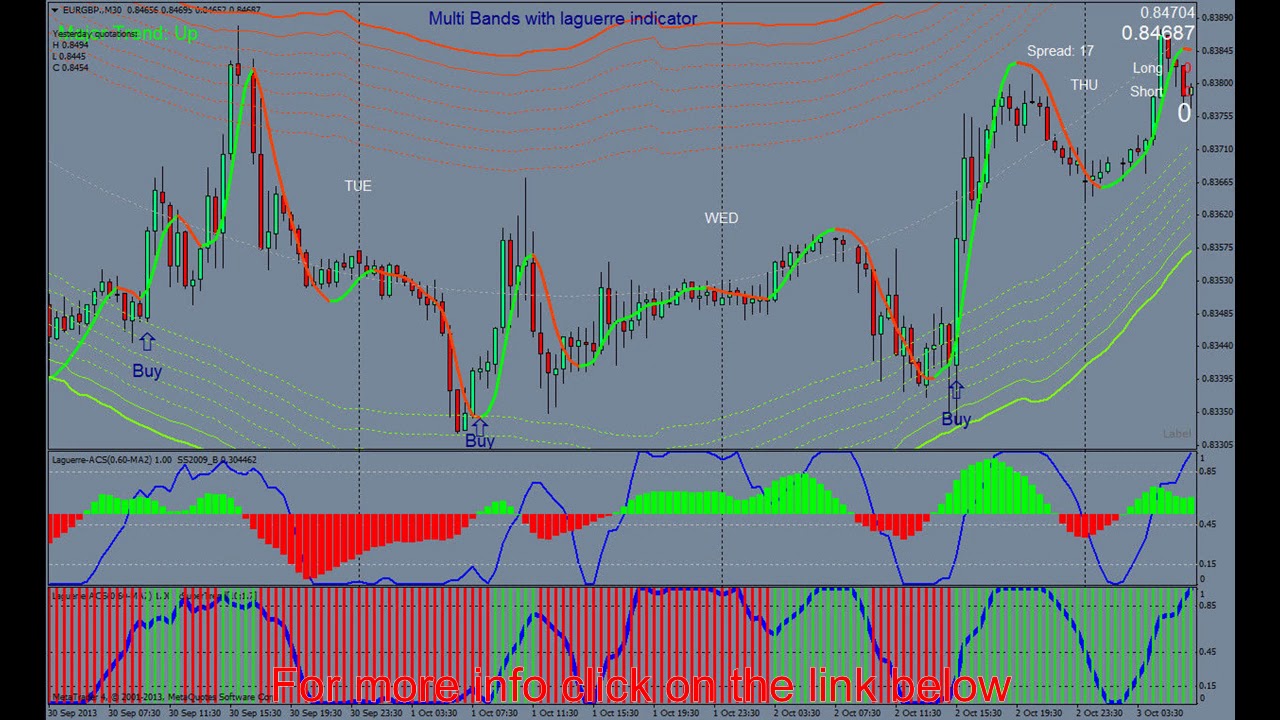Click the 'Spread: 17' label

(1060, 51)
